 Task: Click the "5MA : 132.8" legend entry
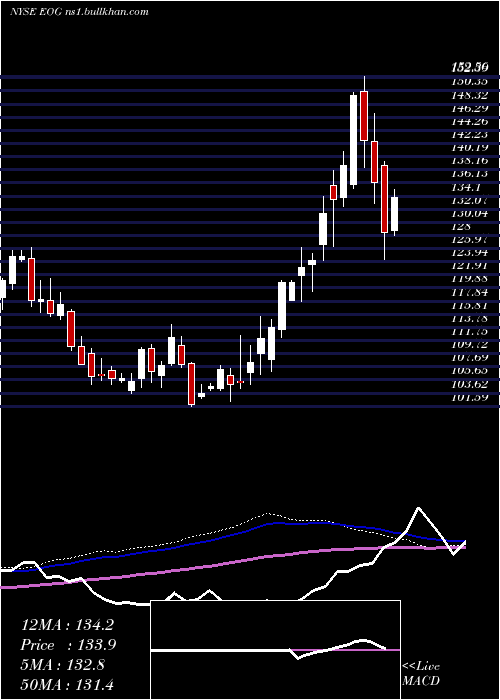pyautogui.click(x=63, y=665)
